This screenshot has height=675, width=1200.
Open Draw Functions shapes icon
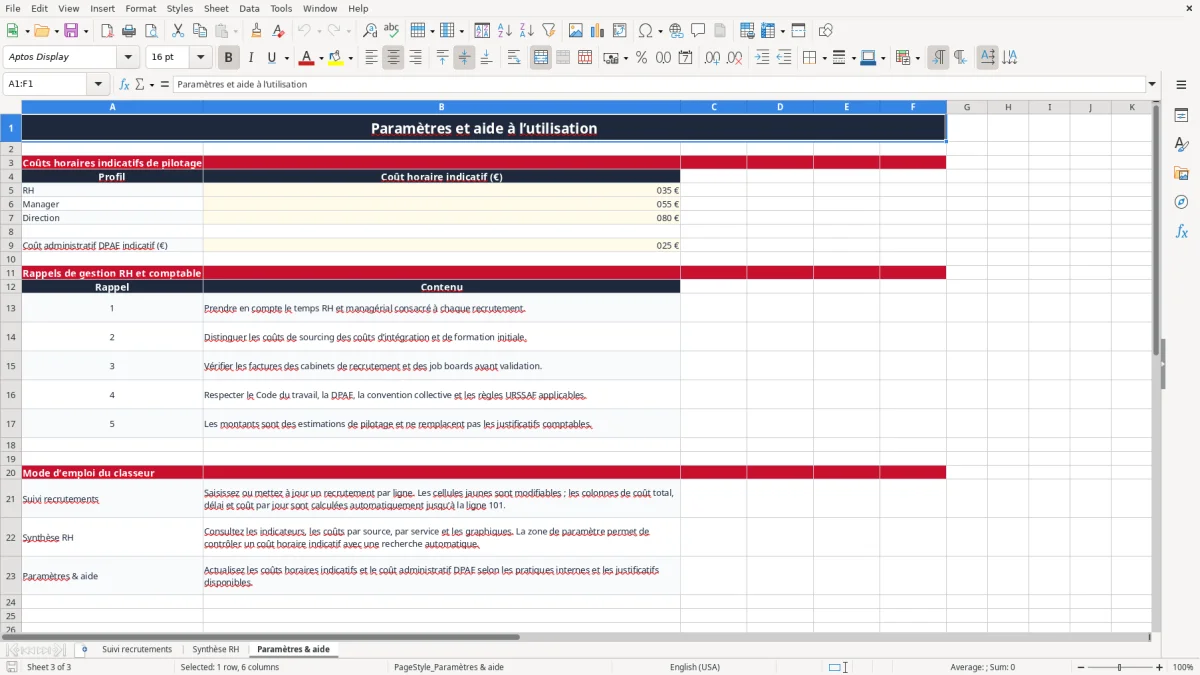point(825,31)
